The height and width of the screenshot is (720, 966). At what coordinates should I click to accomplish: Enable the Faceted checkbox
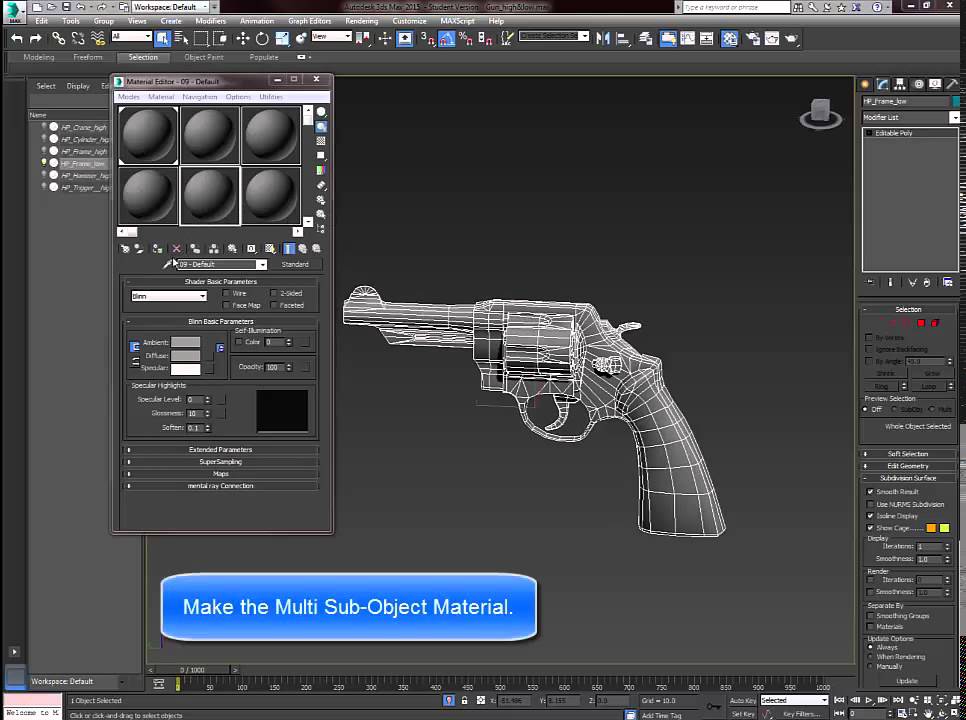(273, 305)
